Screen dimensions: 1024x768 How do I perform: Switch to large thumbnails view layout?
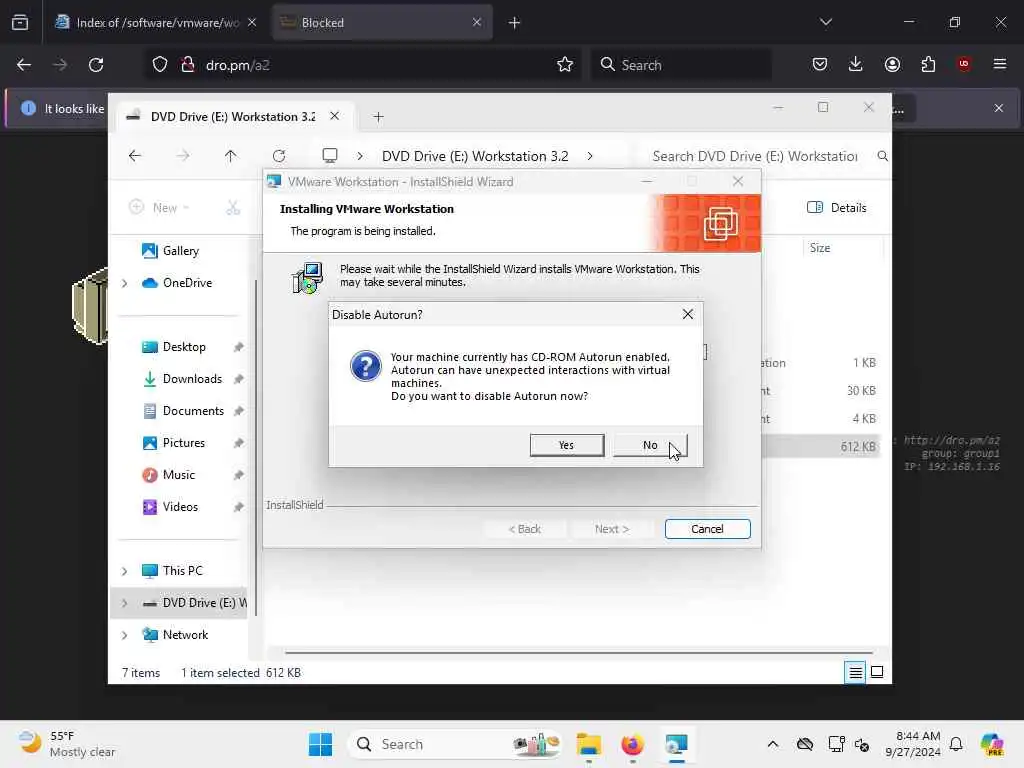[877, 672]
